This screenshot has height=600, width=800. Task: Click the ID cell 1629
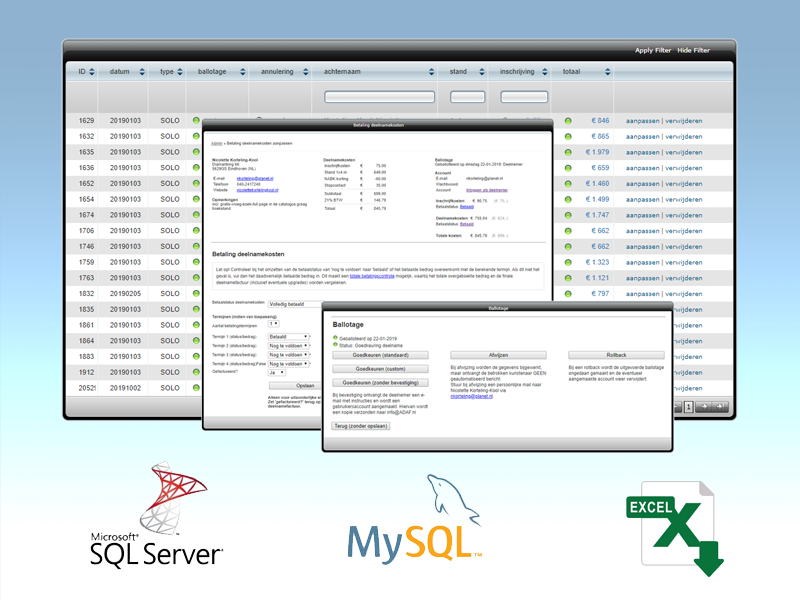pyautogui.click(x=86, y=121)
